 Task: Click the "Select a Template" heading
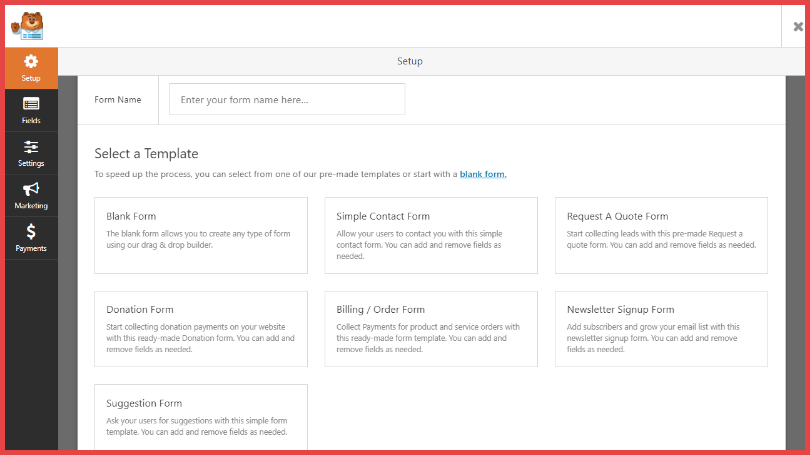click(x=146, y=154)
